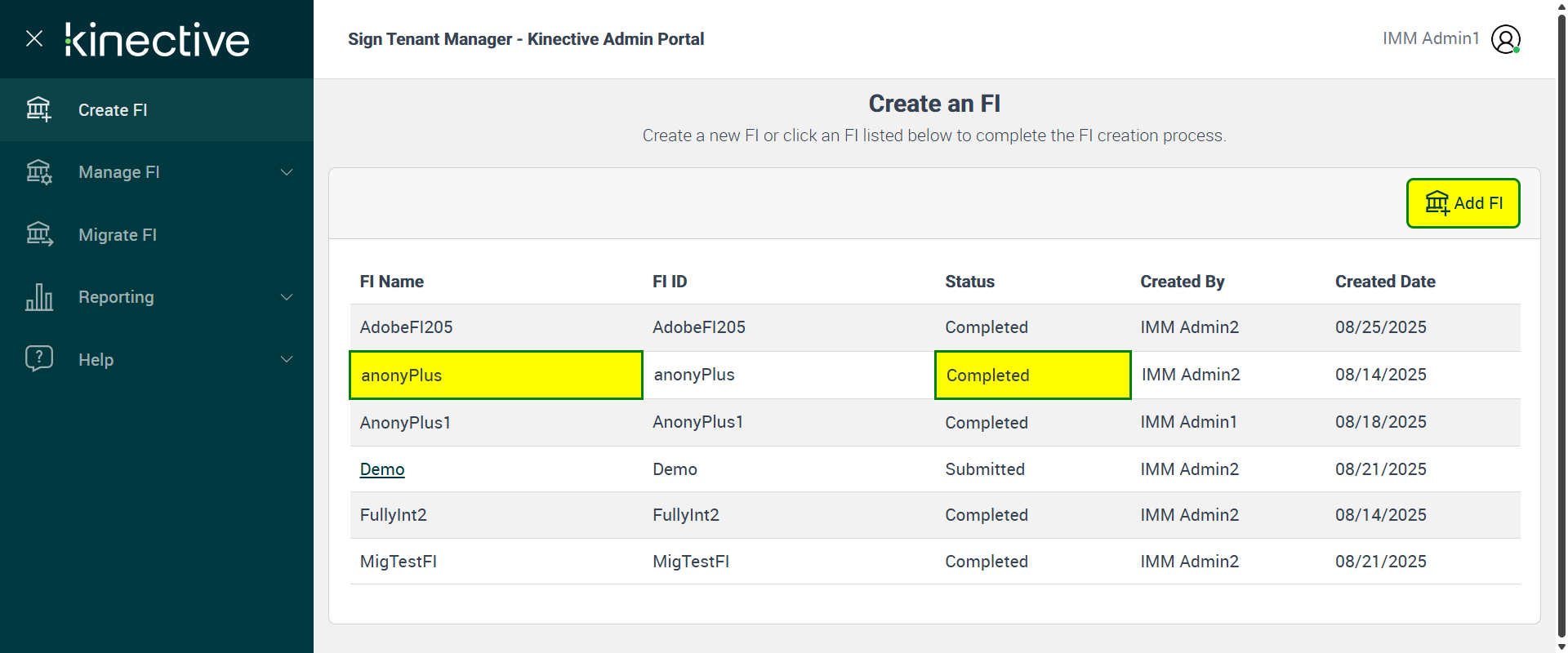The width and height of the screenshot is (1568, 653).
Task: Click the FI Name column header
Action: coord(392,282)
